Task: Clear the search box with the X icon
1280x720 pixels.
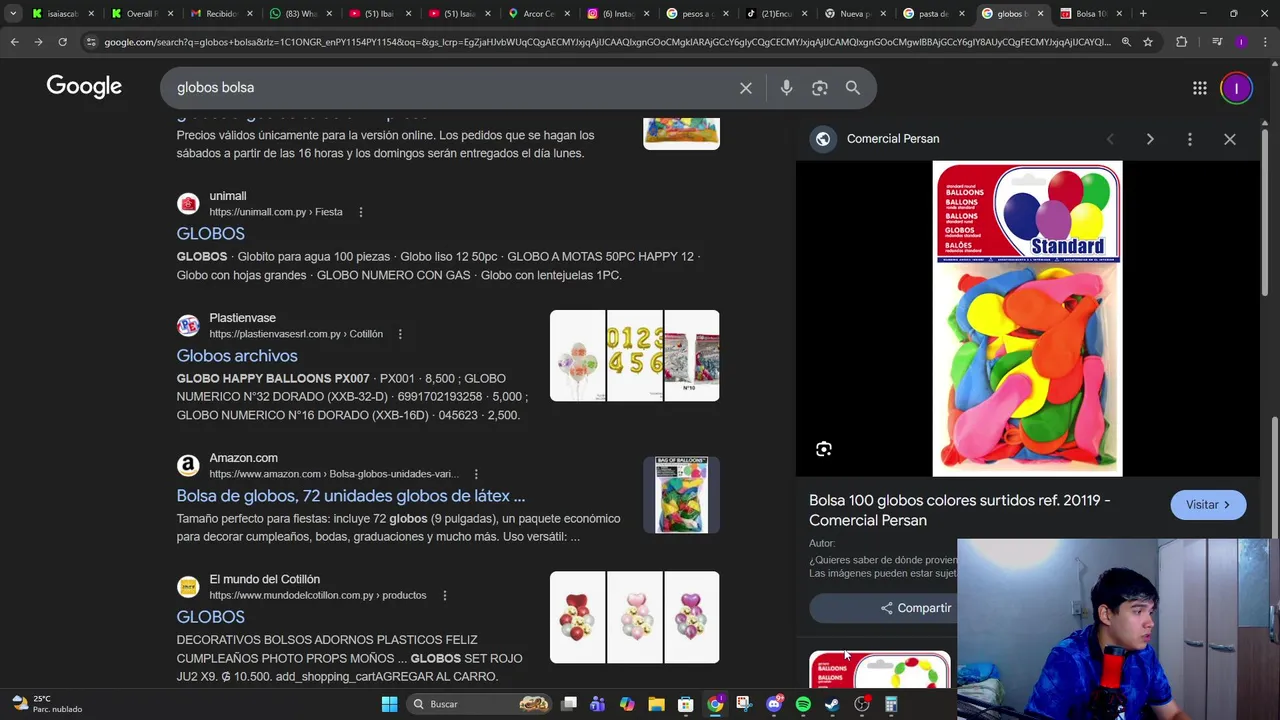Action: [x=746, y=88]
